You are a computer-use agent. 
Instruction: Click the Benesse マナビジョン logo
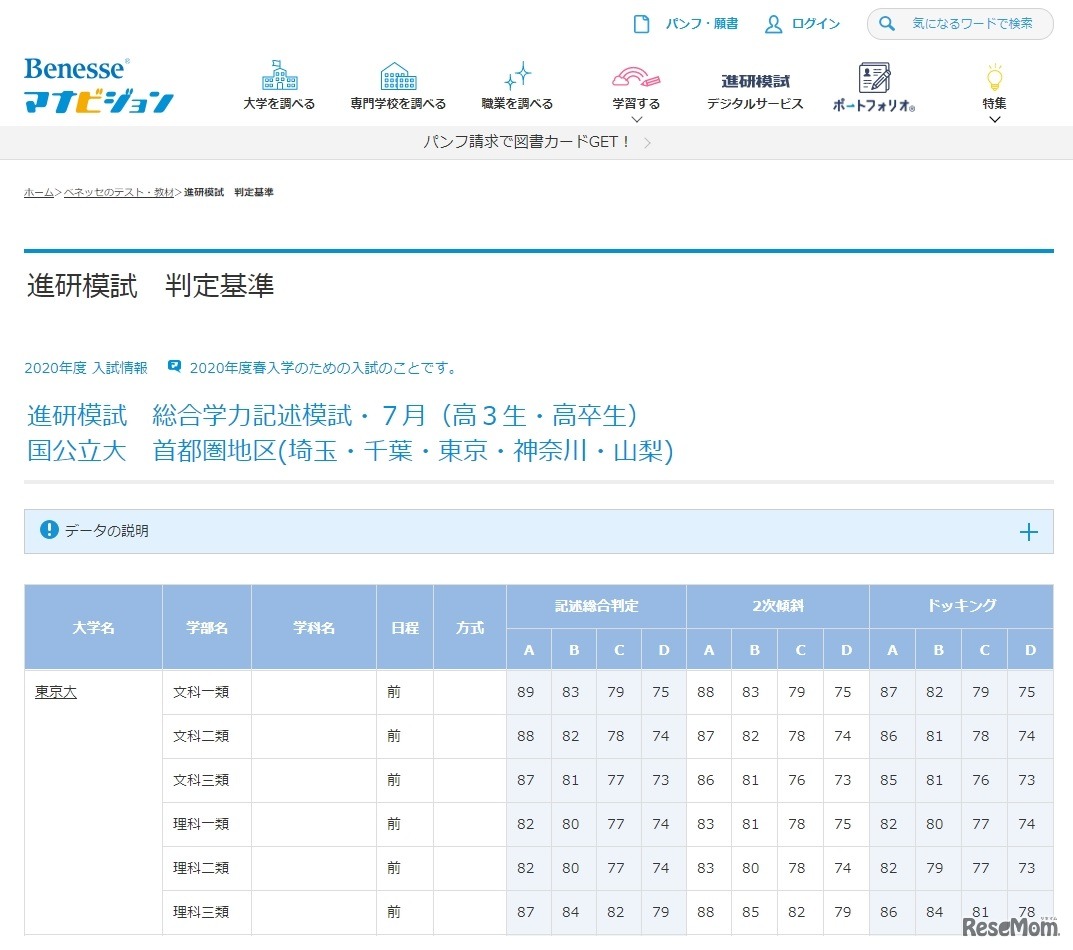click(x=98, y=85)
